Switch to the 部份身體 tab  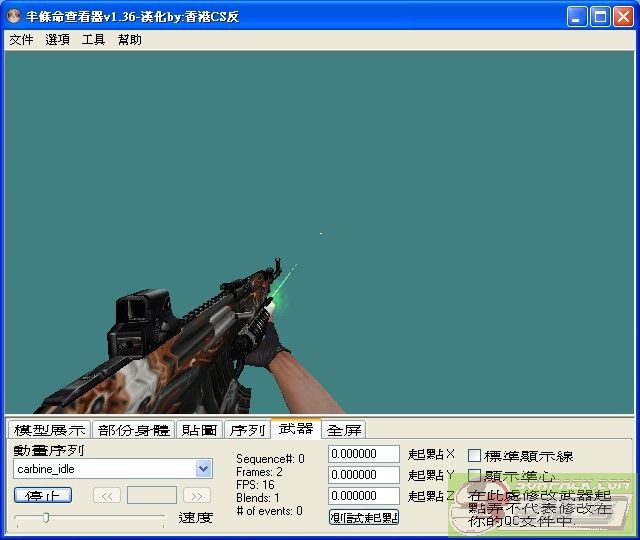(133, 430)
